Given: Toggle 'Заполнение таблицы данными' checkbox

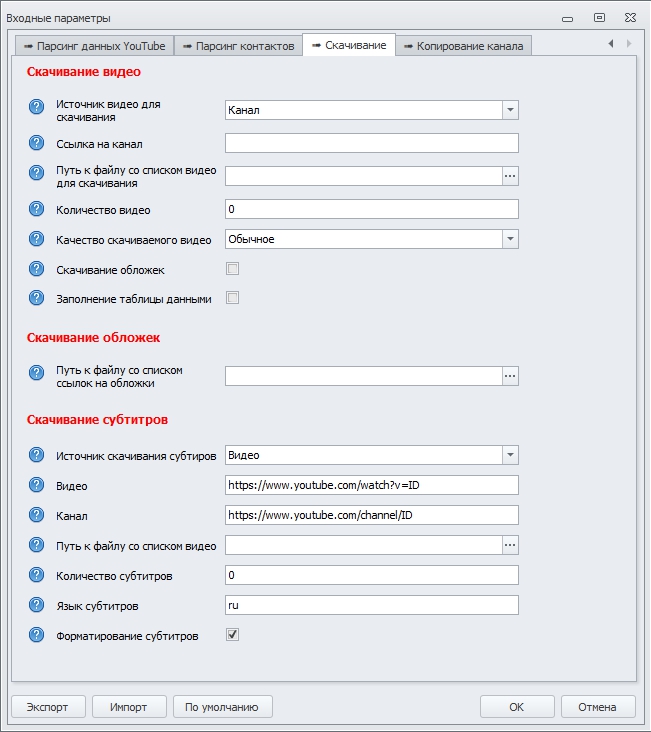Looking at the screenshot, I should (233, 298).
